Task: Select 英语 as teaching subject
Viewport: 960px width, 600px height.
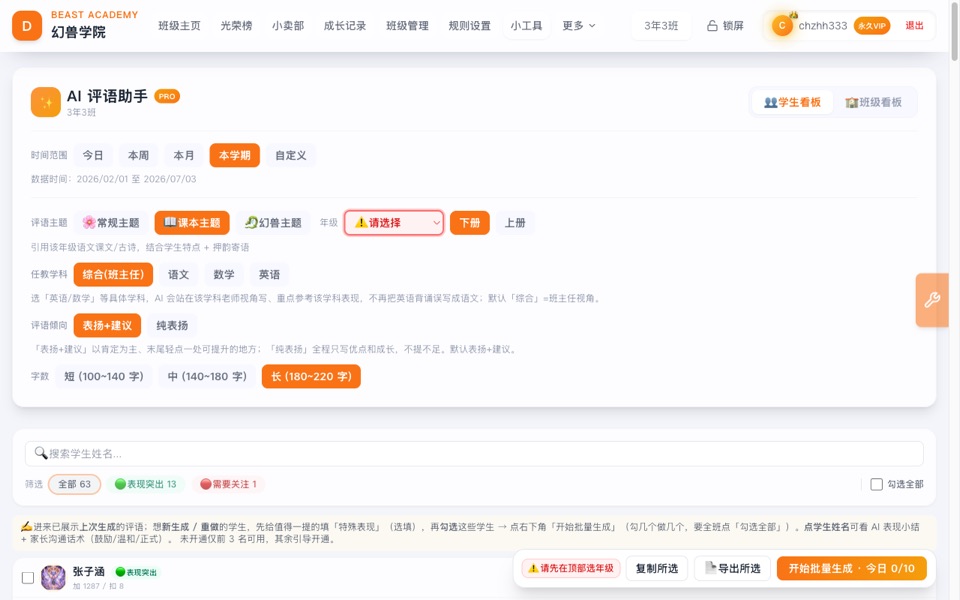Action: [269, 274]
